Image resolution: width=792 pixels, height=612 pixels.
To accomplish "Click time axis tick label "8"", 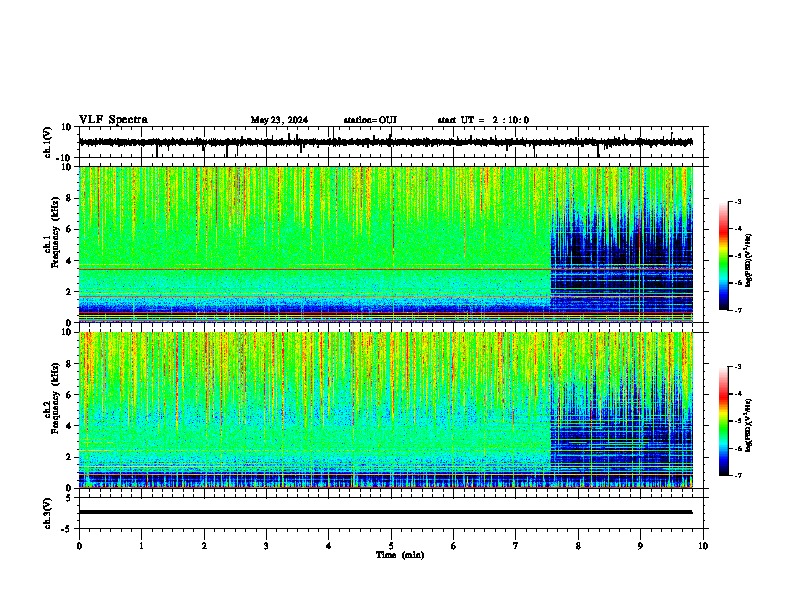I will (x=578, y=546).
